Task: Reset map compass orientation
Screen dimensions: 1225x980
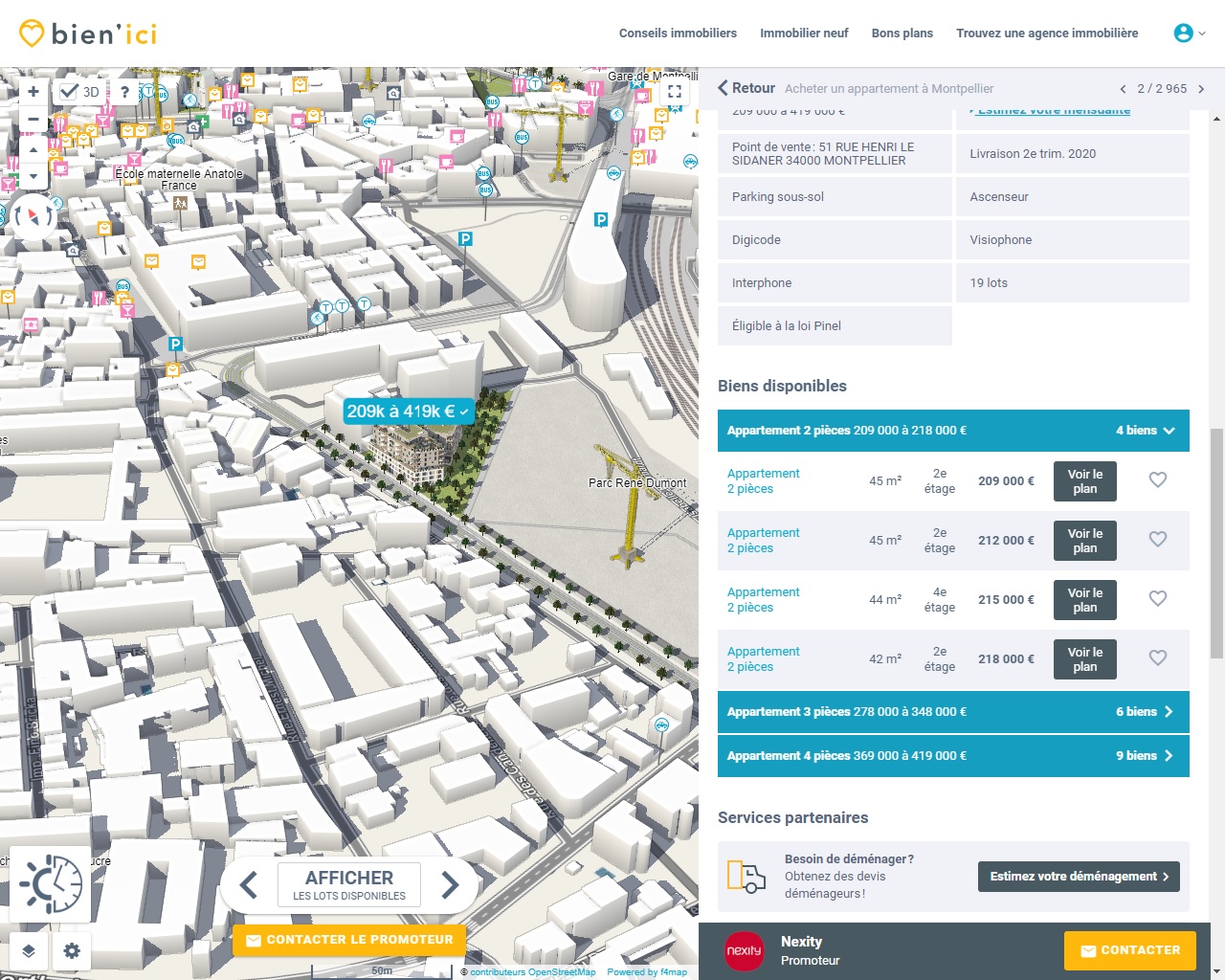Action: tap(33, 216)
